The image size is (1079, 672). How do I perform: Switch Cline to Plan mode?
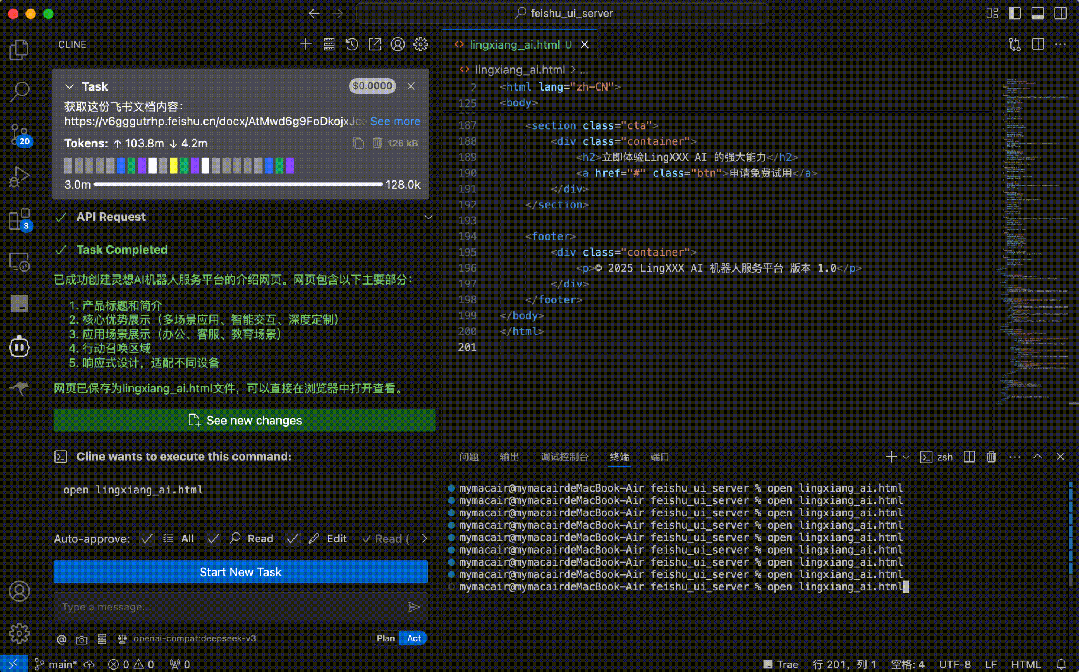coord(385,638)
